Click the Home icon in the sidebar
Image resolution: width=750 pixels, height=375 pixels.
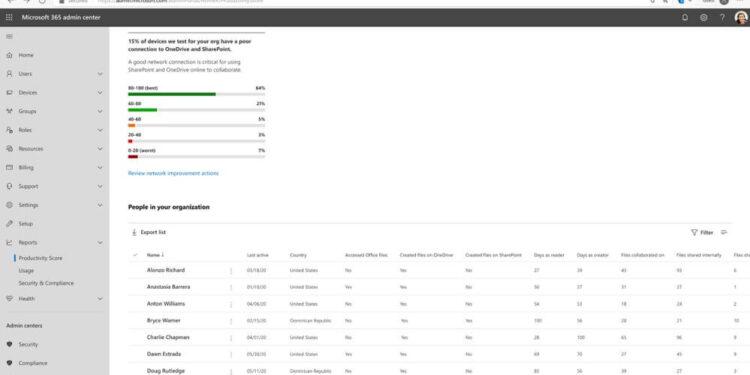click(x=9, y=55)
